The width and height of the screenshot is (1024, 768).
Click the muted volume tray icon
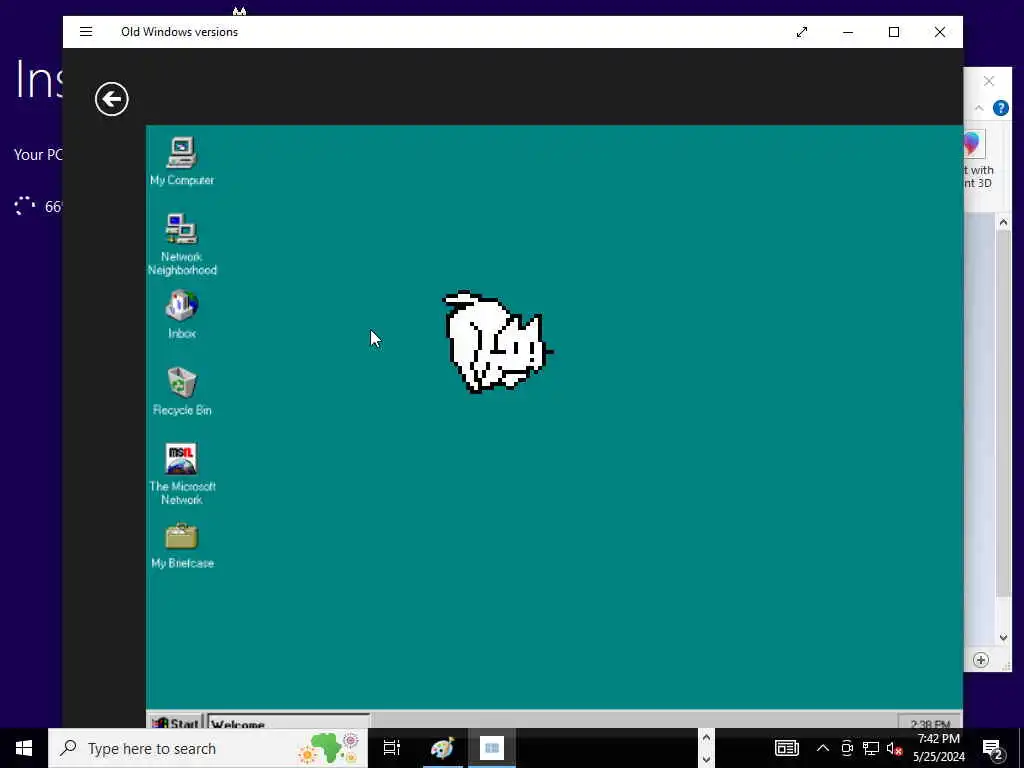pos(895,748)
